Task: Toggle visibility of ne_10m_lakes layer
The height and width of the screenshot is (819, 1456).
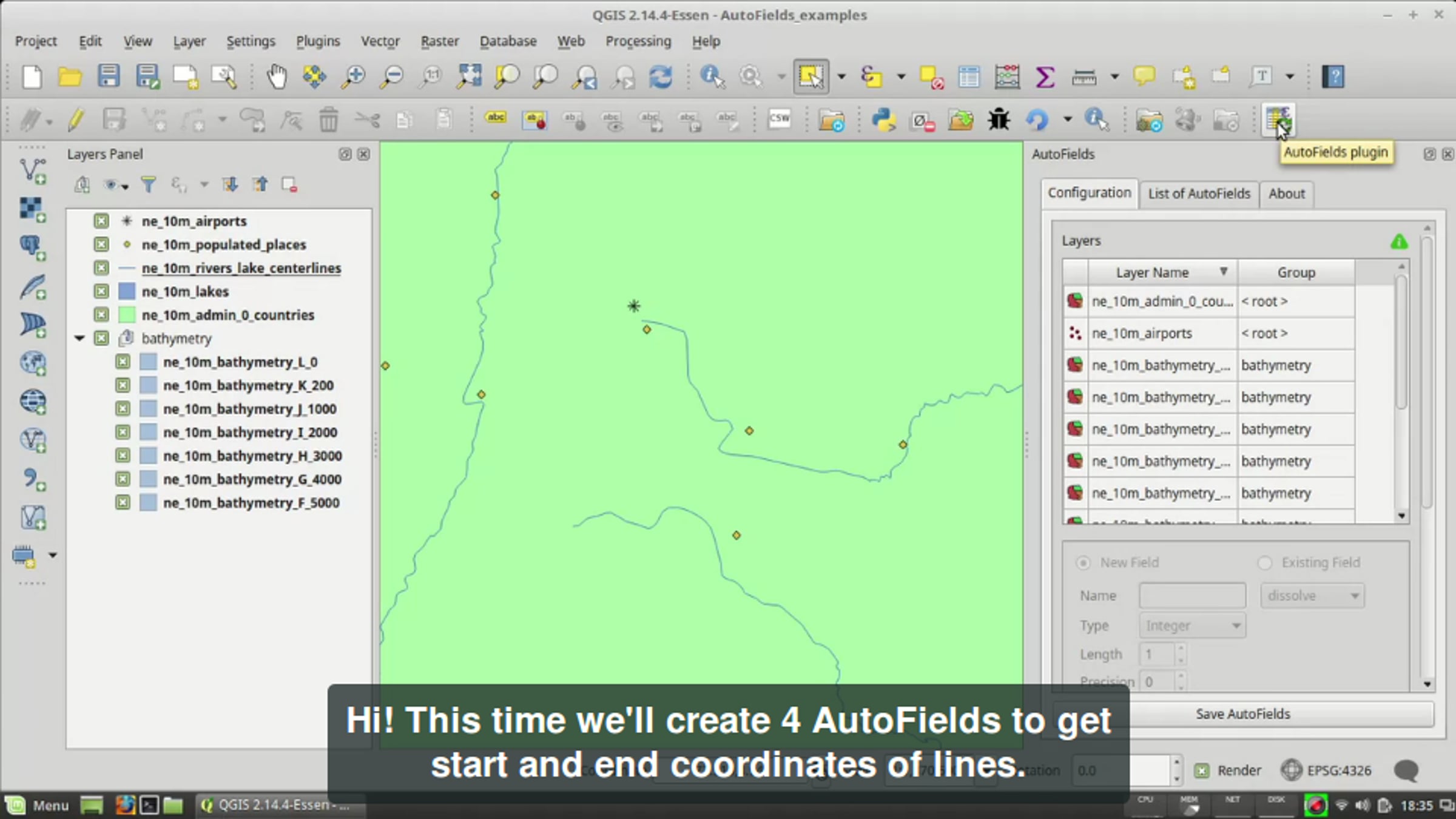Action: point(101,292)
